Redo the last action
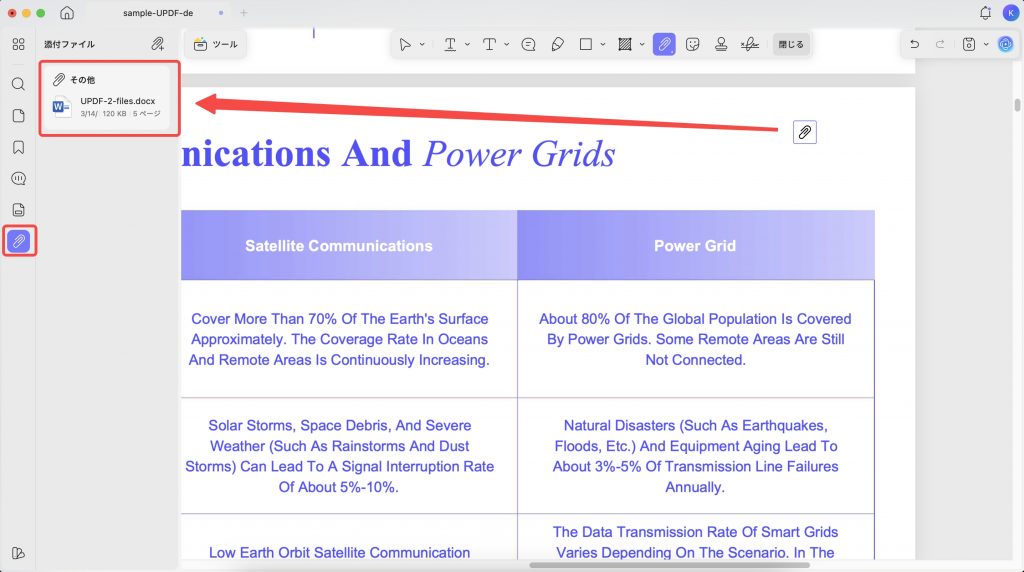The height and width of the screenshot is (572, 1024). click(x=940, y=44)
